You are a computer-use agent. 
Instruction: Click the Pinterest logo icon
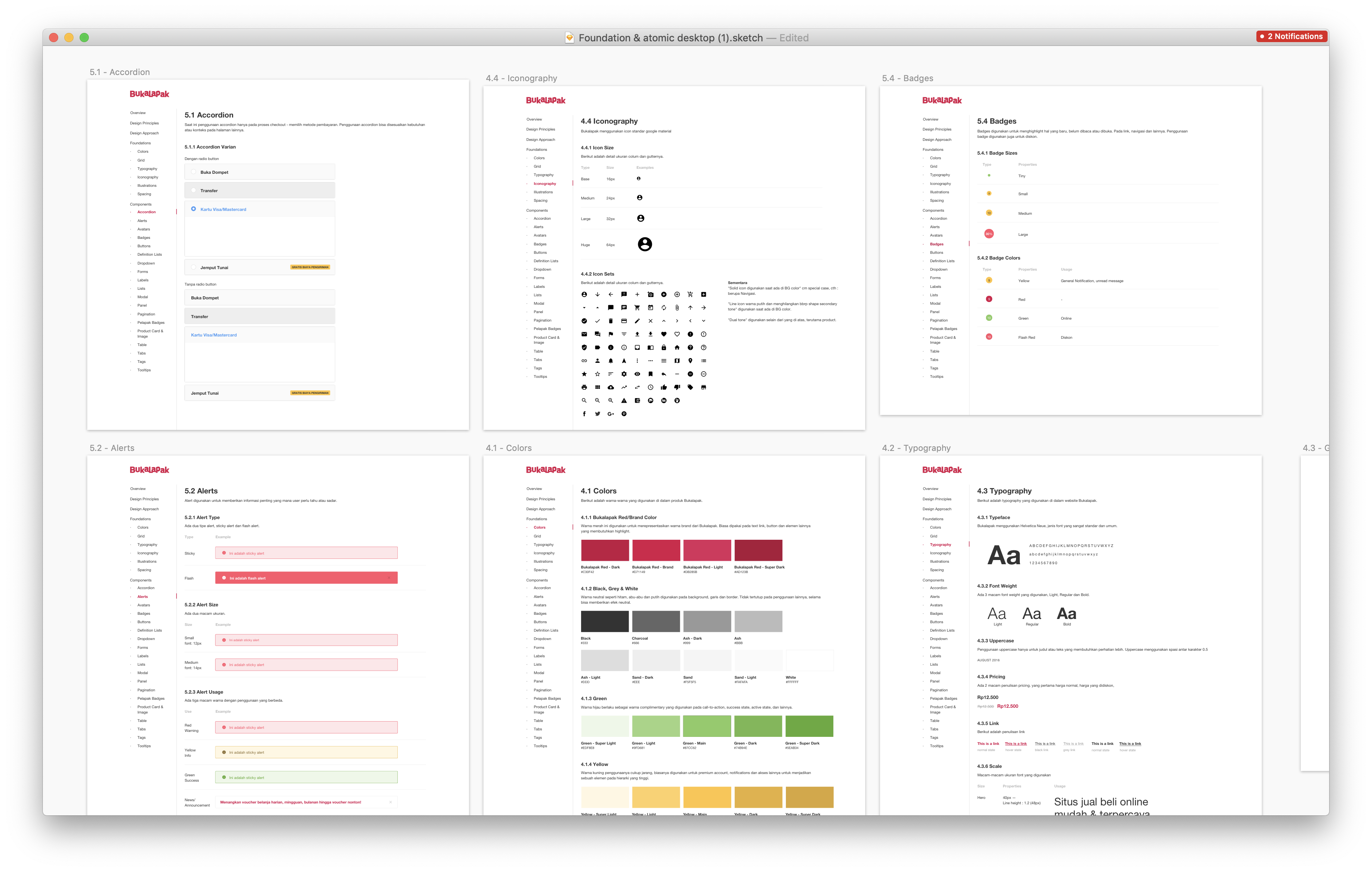pyautogui.click(x=624, y=414)
